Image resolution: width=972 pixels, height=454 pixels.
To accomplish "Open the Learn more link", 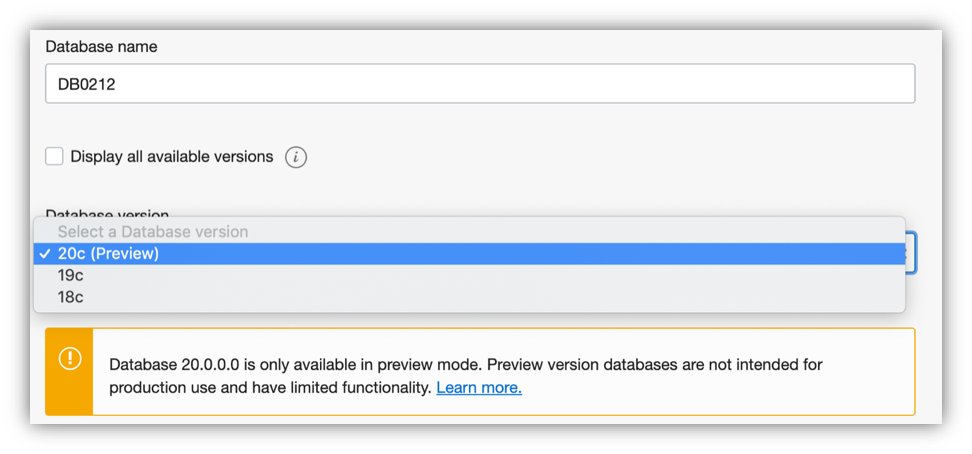I will pos(479,387).
